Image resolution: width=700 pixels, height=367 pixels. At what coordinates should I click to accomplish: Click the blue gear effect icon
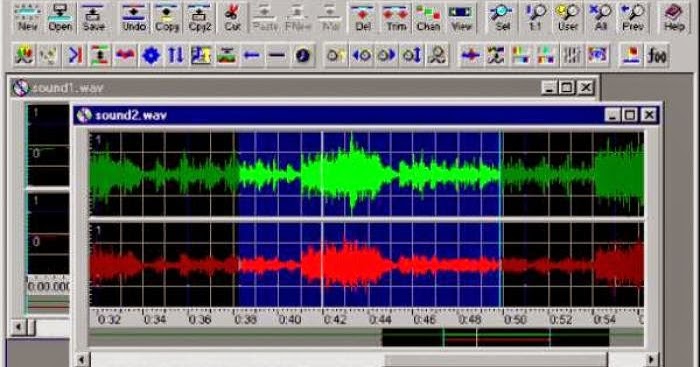(151, 55)
